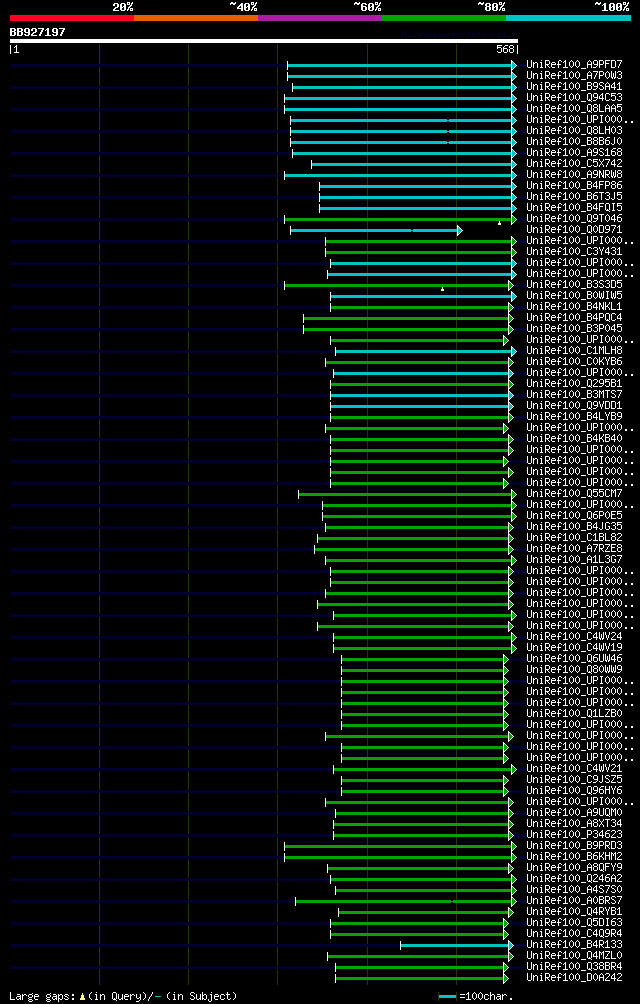Click the UniRef100_C5X742 entry
This screenshot has height=1004, width=640.
pos(574,163)
